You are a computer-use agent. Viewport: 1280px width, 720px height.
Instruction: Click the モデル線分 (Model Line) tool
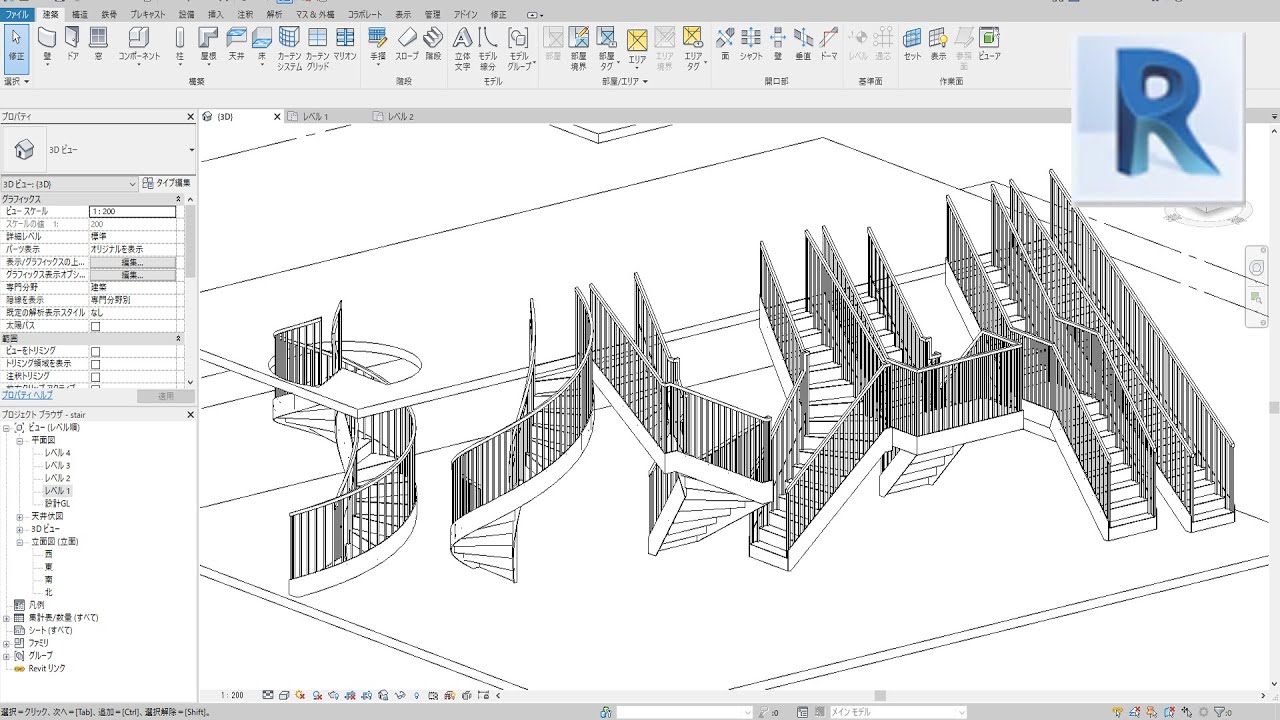[488, 49]
